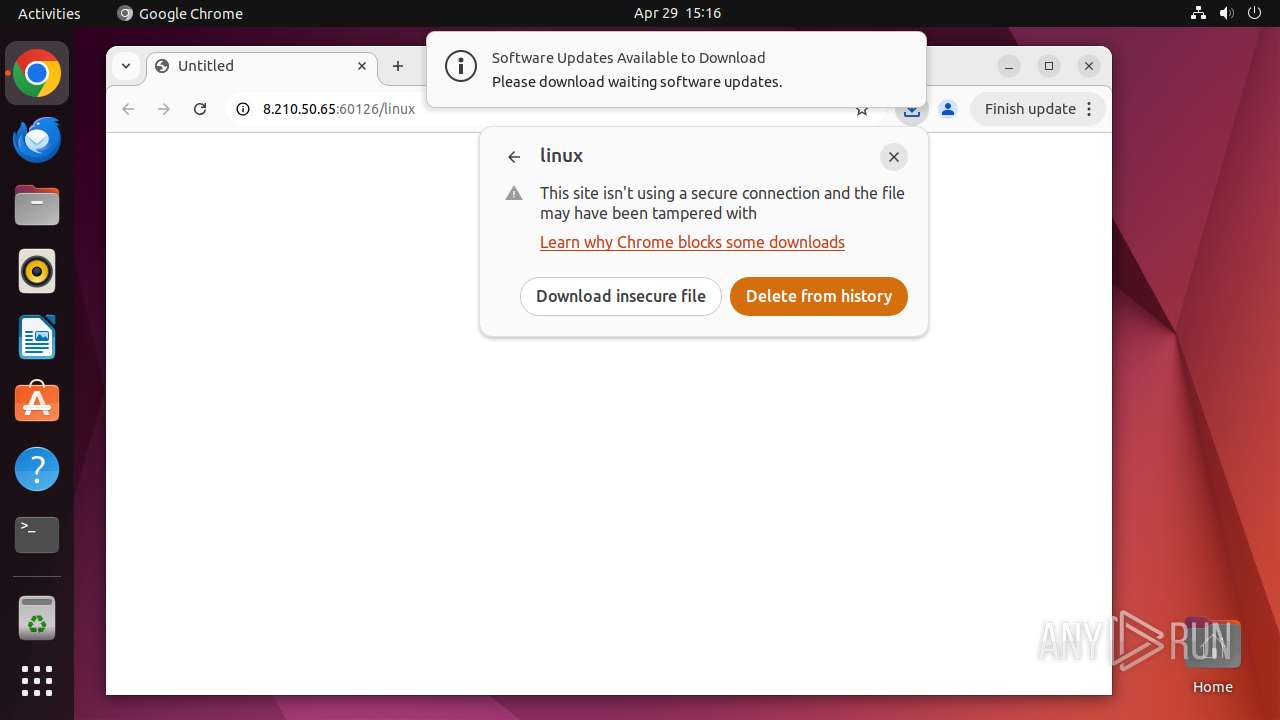Open the Activities overview
The image size is (1280, 720).
pos(49,13)
